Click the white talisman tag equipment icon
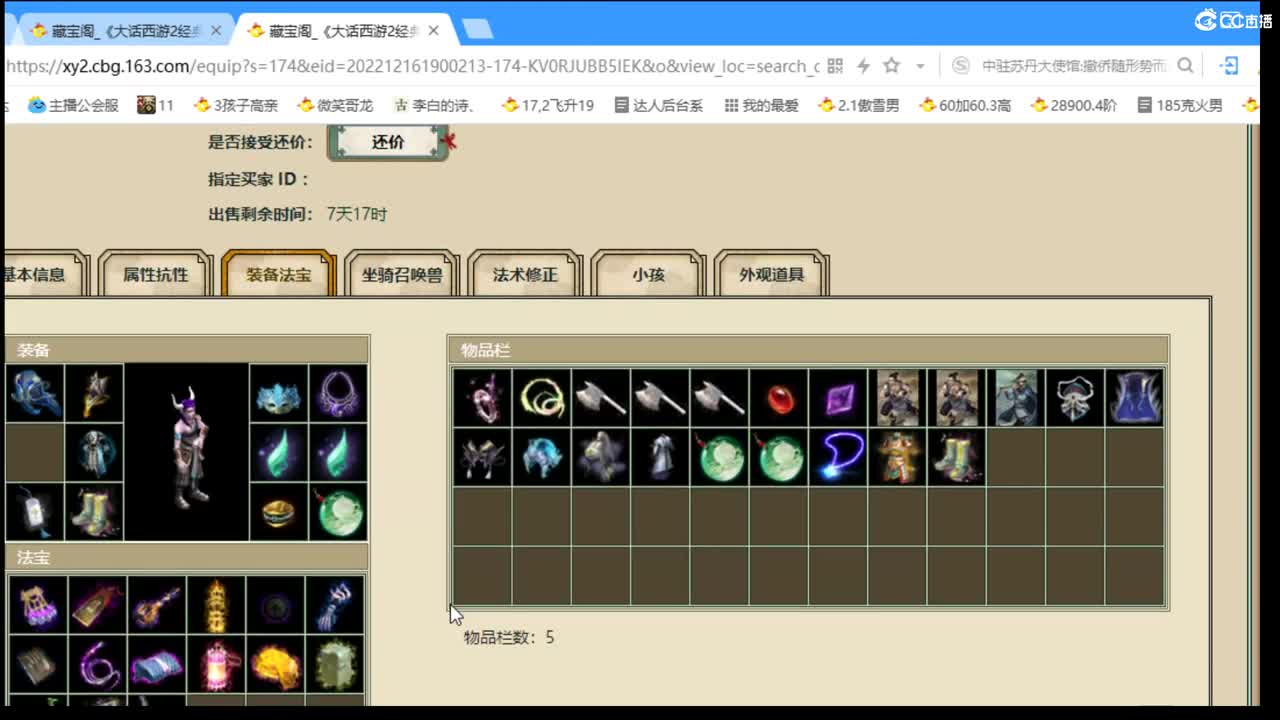Screen dimensions: 1280x720 tap(34, 512)
